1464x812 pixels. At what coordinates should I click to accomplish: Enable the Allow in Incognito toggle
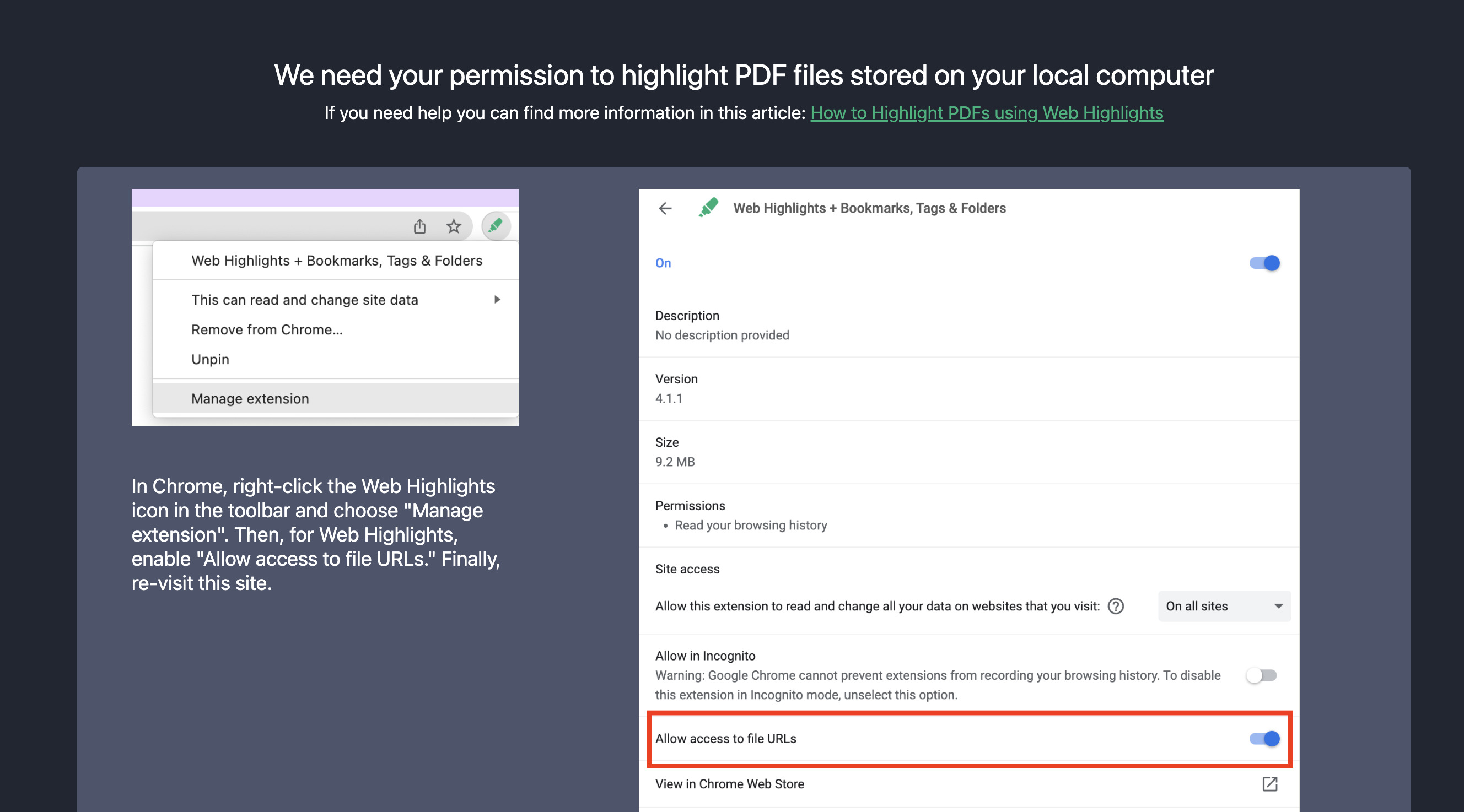(1262, 676)
